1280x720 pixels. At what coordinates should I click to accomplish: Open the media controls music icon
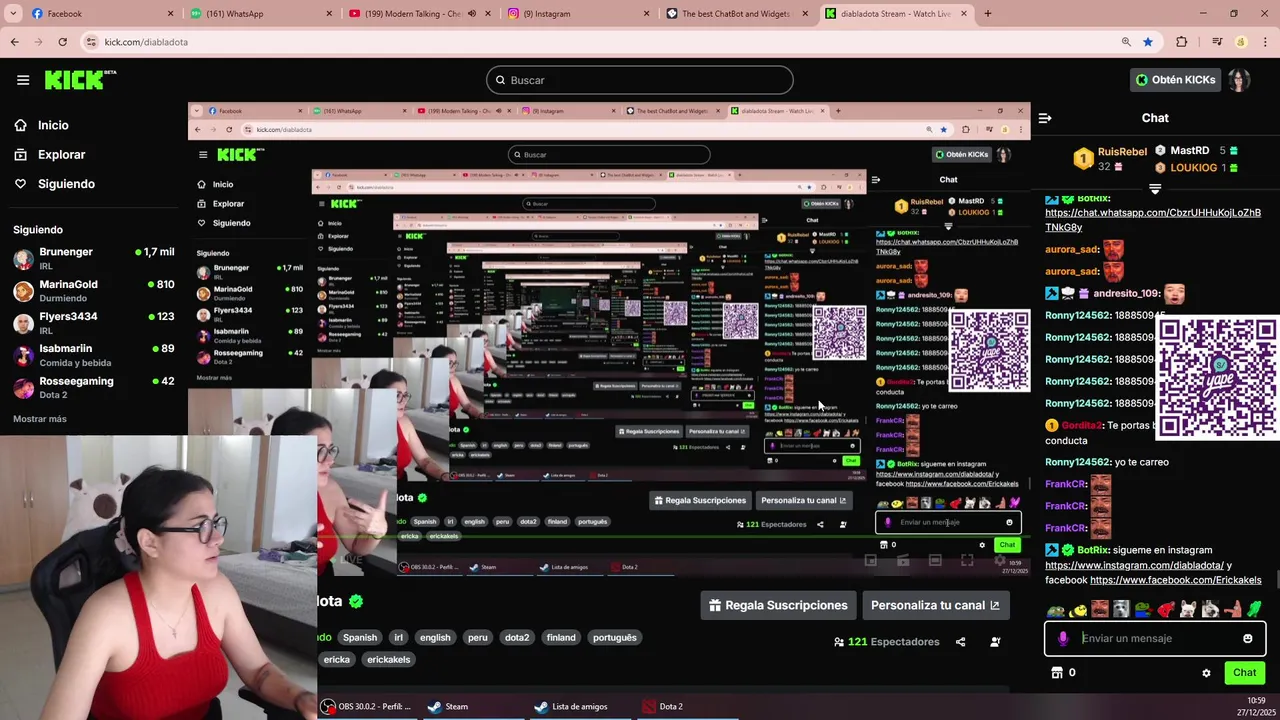[1217, 42]
